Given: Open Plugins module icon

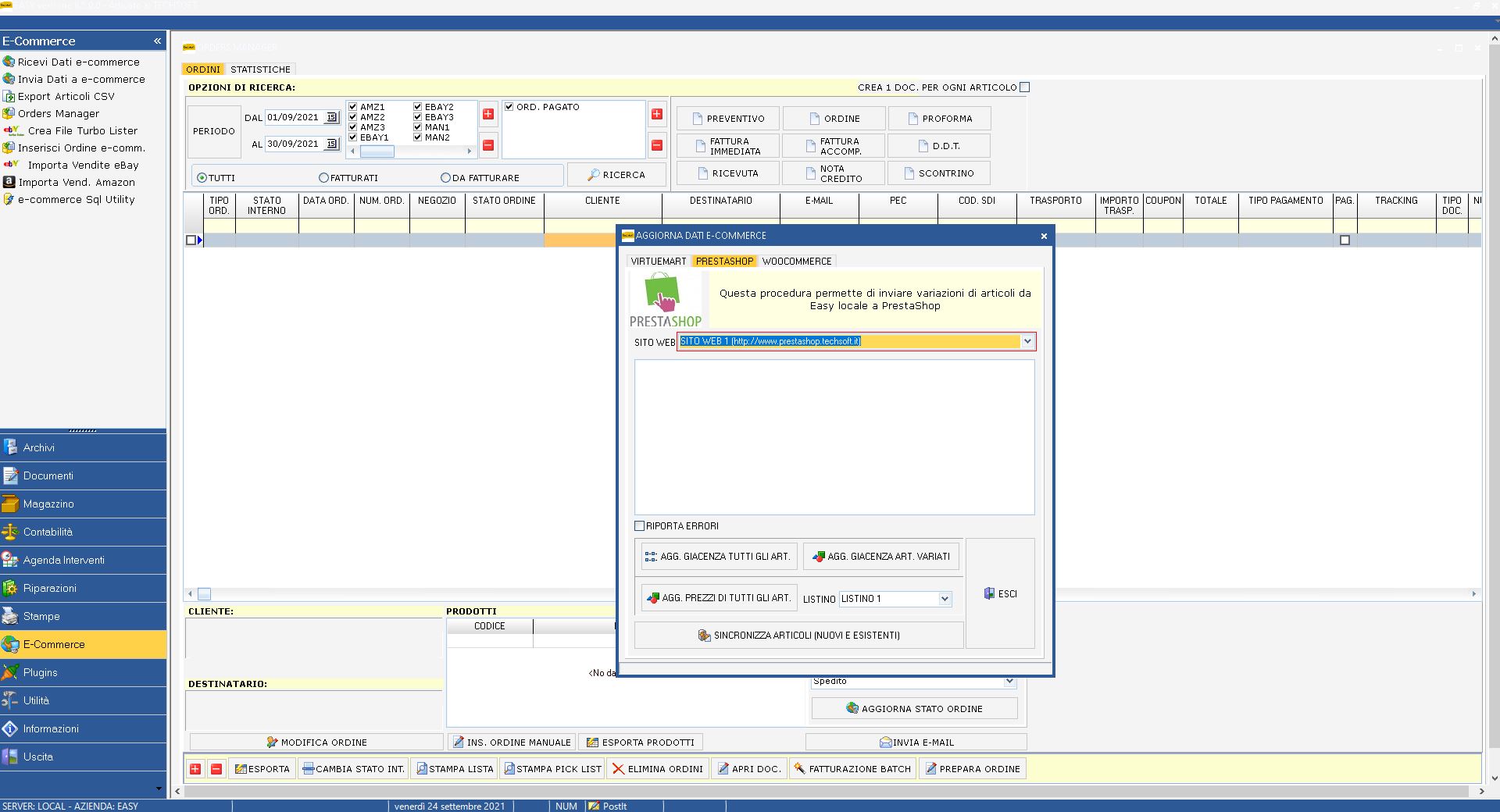Looking at the screenshot, I should click(10, 672).
